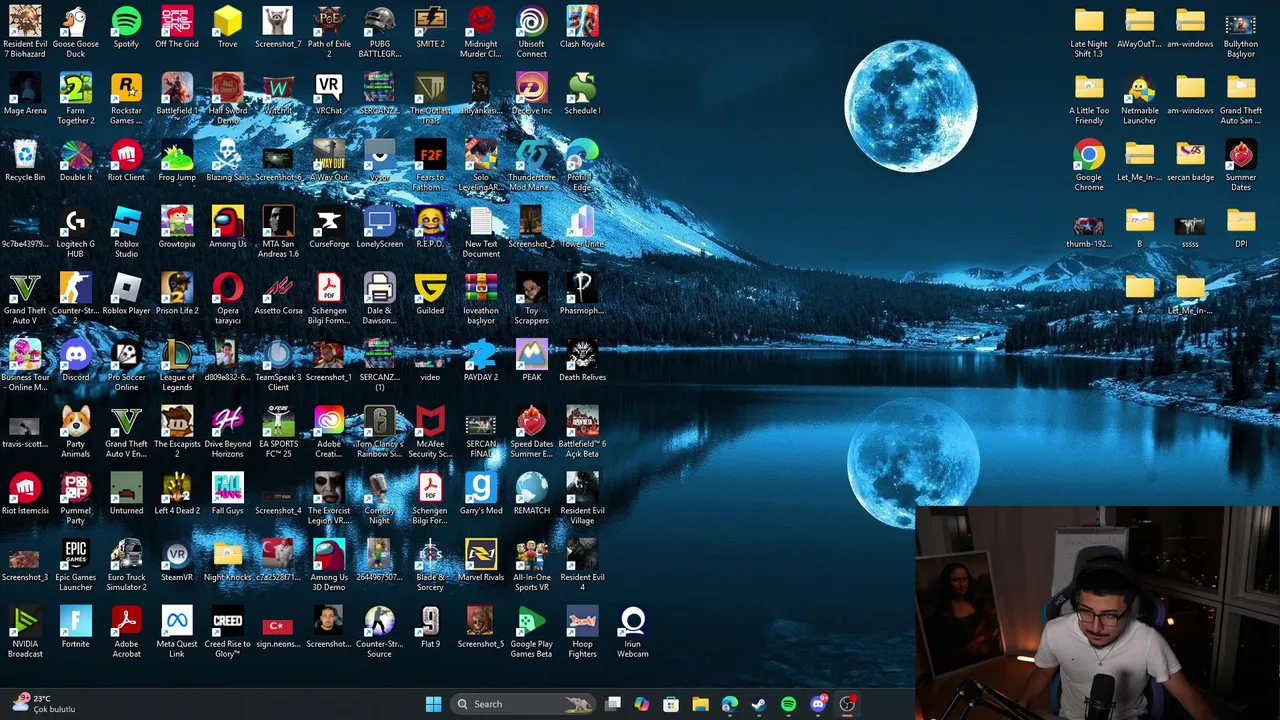The image size is (1280, 720).
Task: Open Adobe Acrobat desktop icon
Action: tap(126, 633)
